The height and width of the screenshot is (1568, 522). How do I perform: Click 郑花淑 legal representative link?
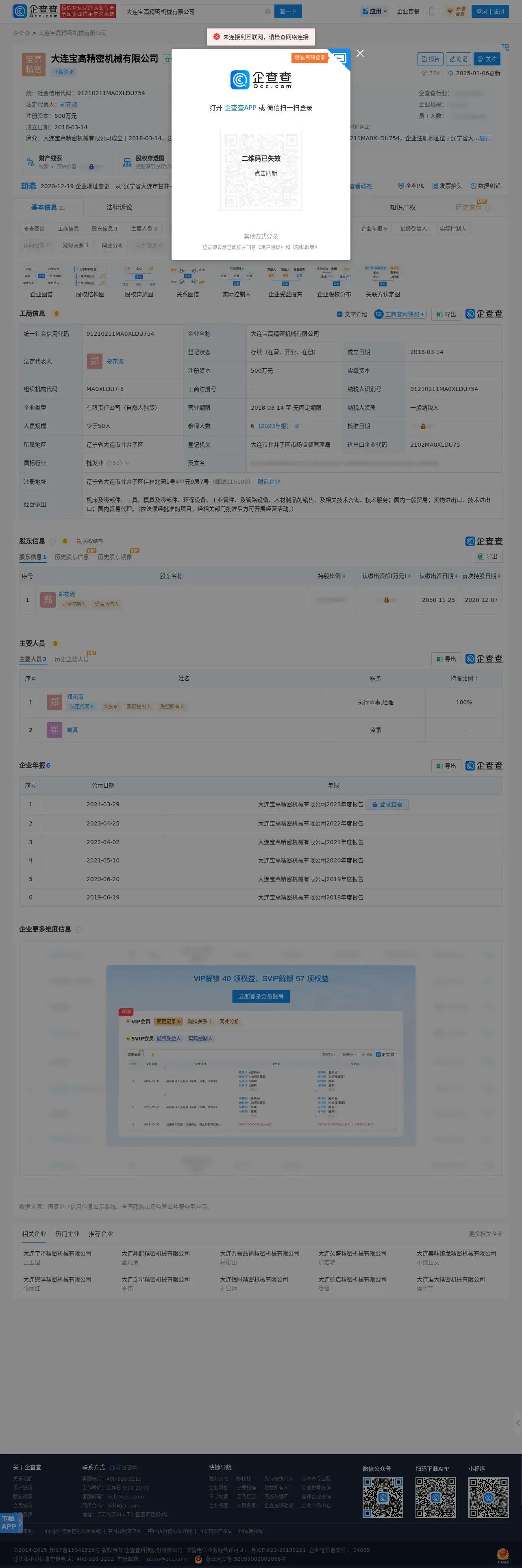coord(115,362)
